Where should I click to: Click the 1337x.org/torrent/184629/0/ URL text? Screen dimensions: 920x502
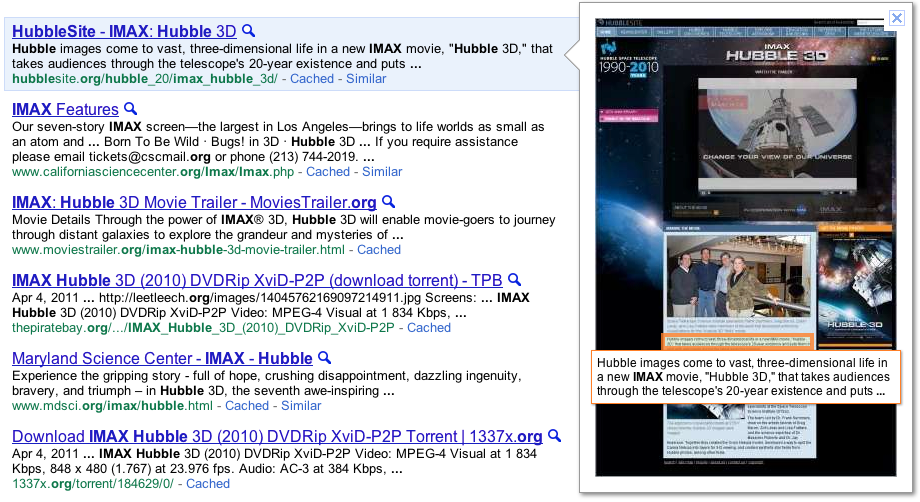[x=93, y=484]
